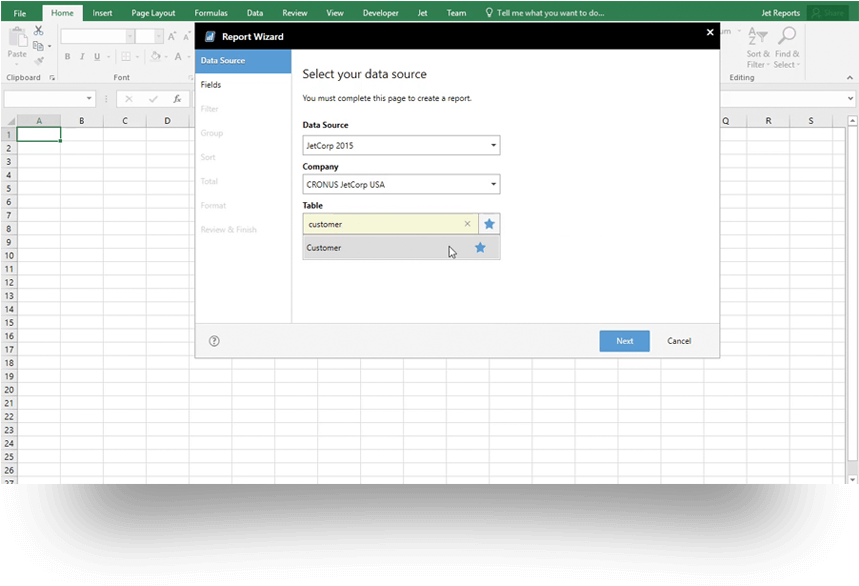Click the favorites star beside Table field
The image size is (859, 586).
click(489, 224)
